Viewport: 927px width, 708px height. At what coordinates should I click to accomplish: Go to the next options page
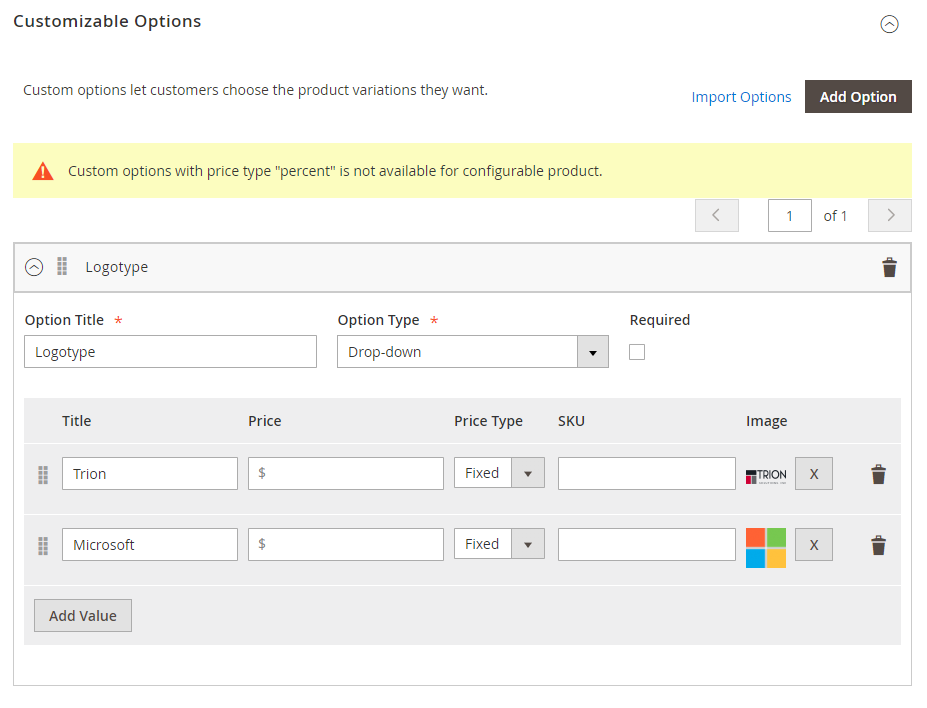889,216
